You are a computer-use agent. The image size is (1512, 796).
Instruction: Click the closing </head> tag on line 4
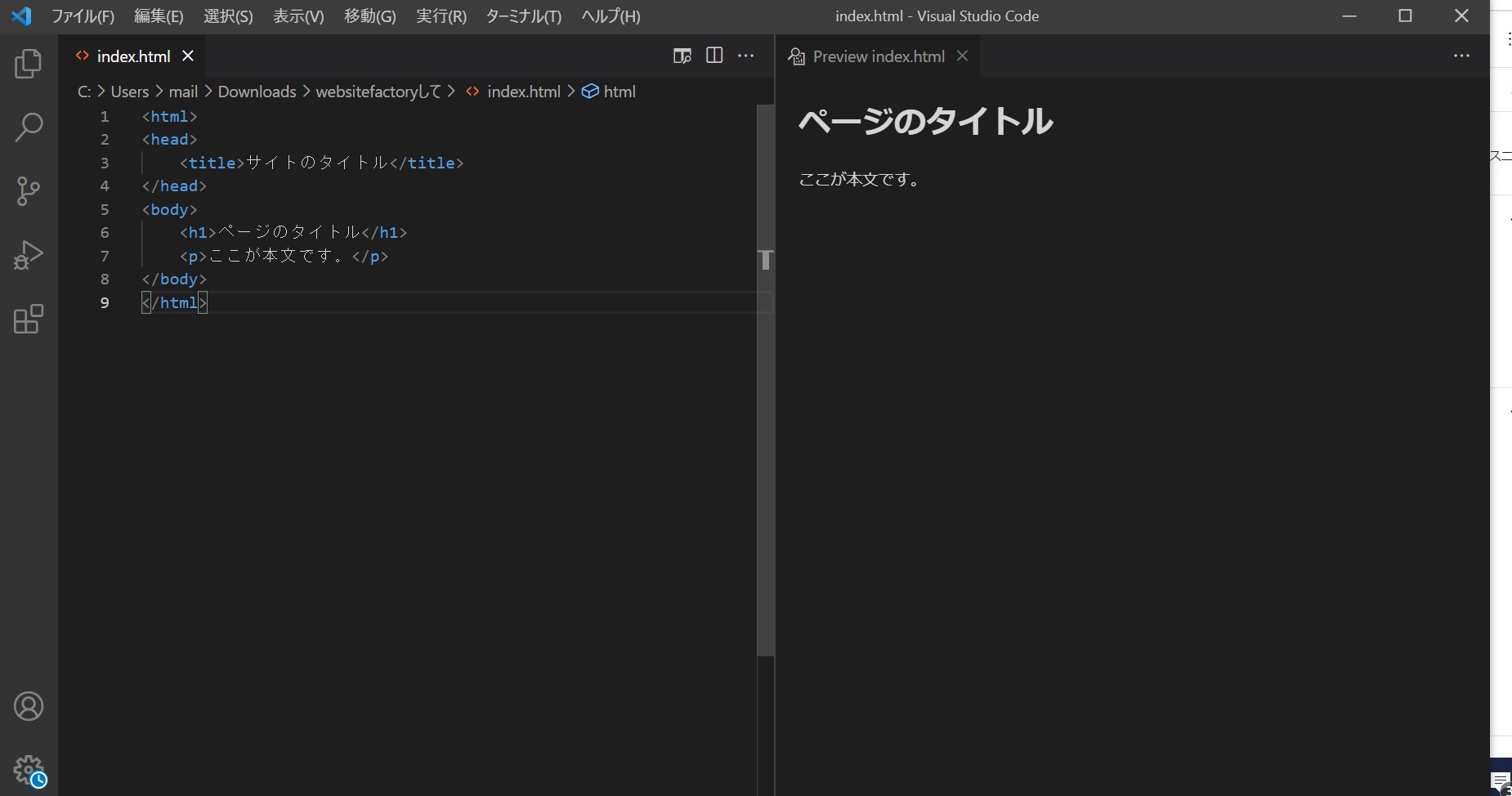174,186
